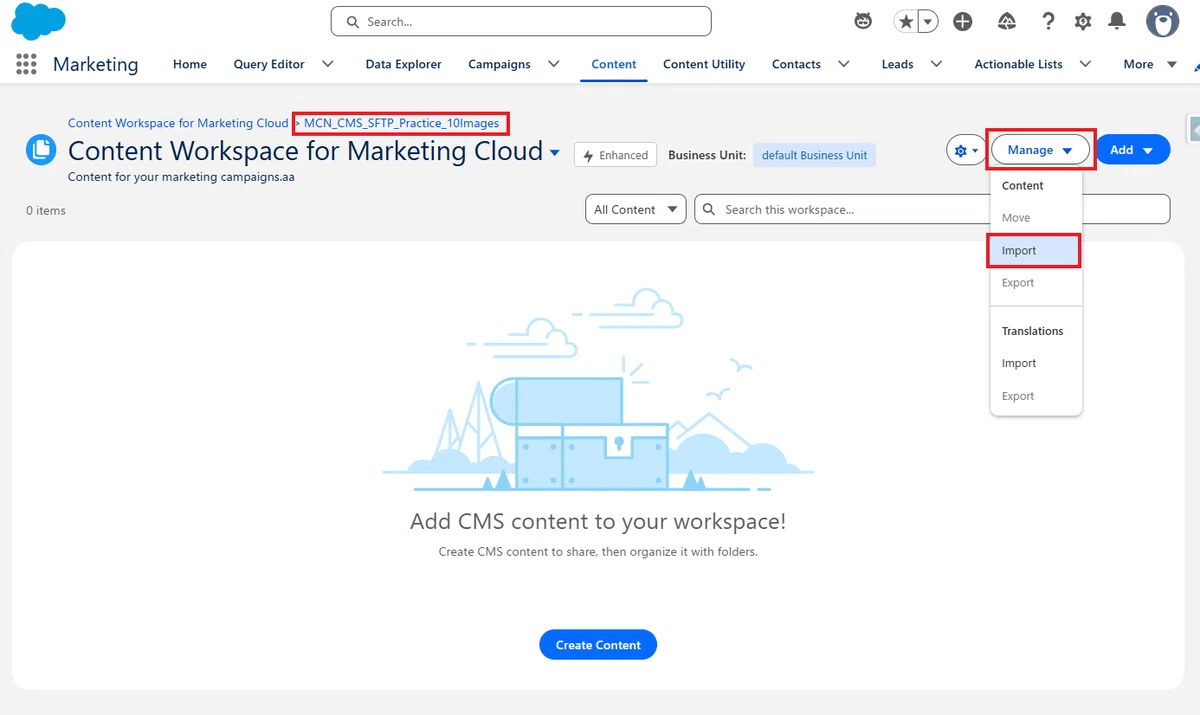Image resolution: width=1200 pixels, height=715 pixels.
Task: Open the Trailhead astro icon
Action: point(863,21)
